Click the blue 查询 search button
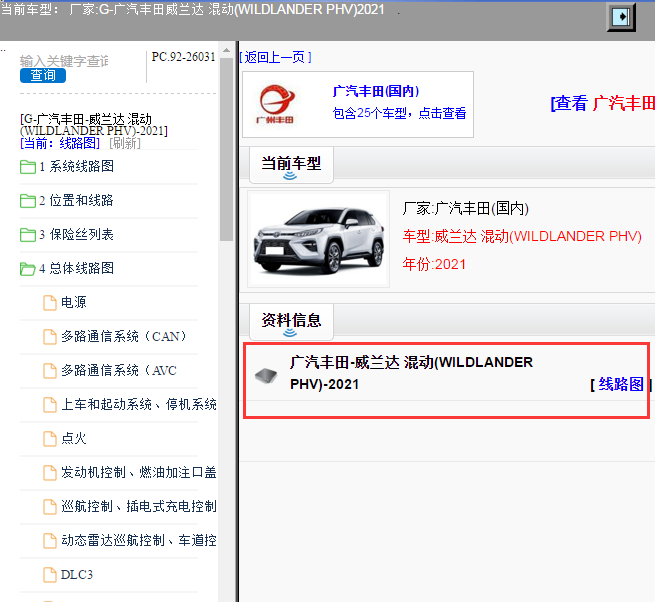 click(x=43, y=75)
